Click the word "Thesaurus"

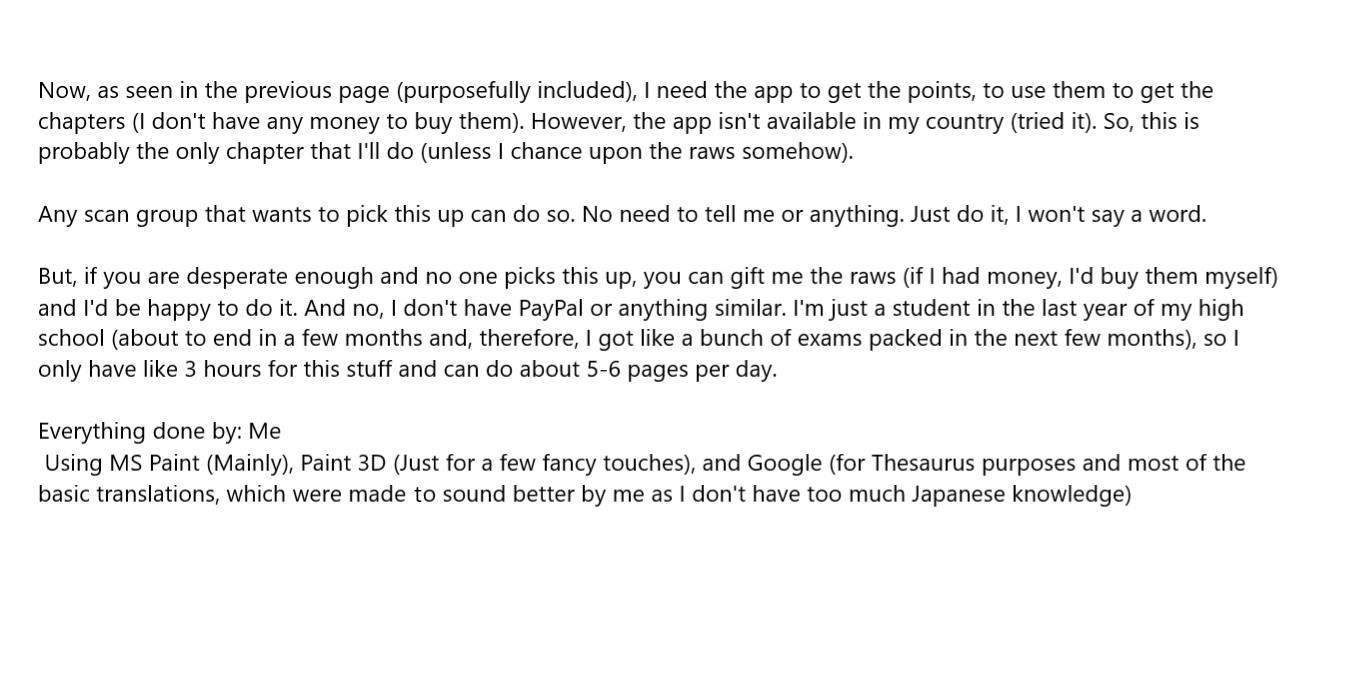(923, 463)
